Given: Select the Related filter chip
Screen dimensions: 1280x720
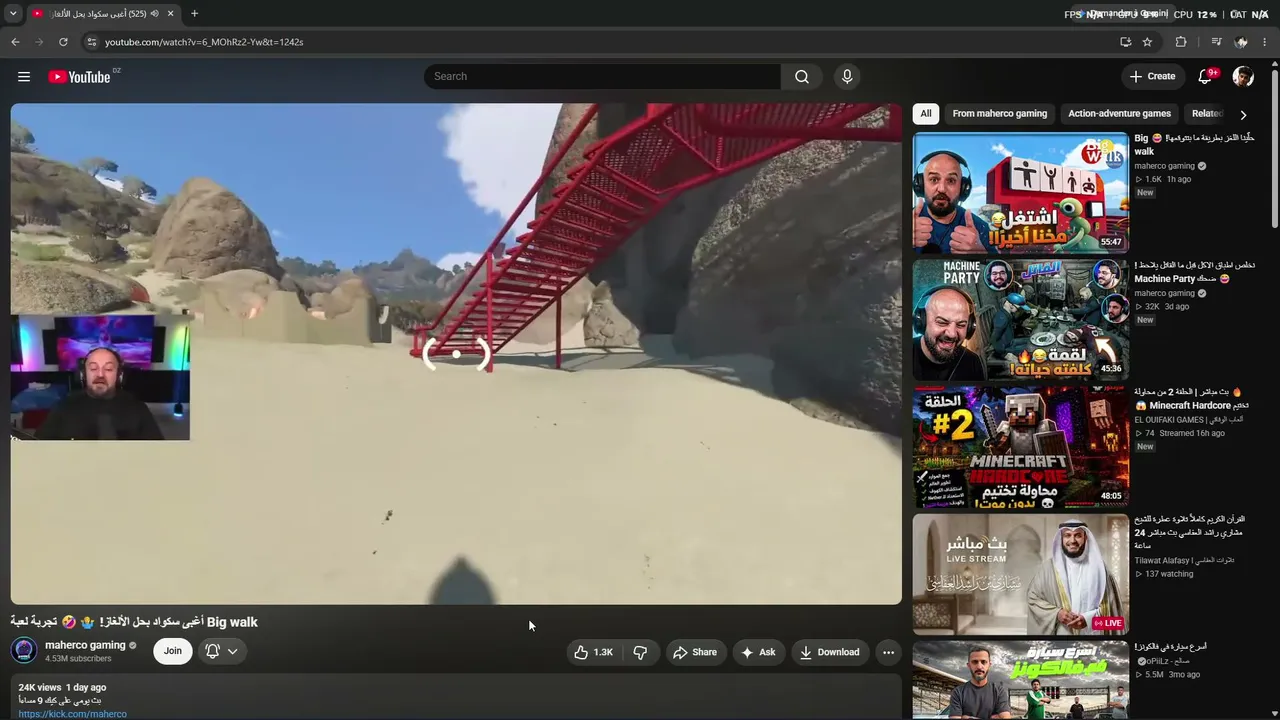Looking at the screenshot, I should [1207, 114].
